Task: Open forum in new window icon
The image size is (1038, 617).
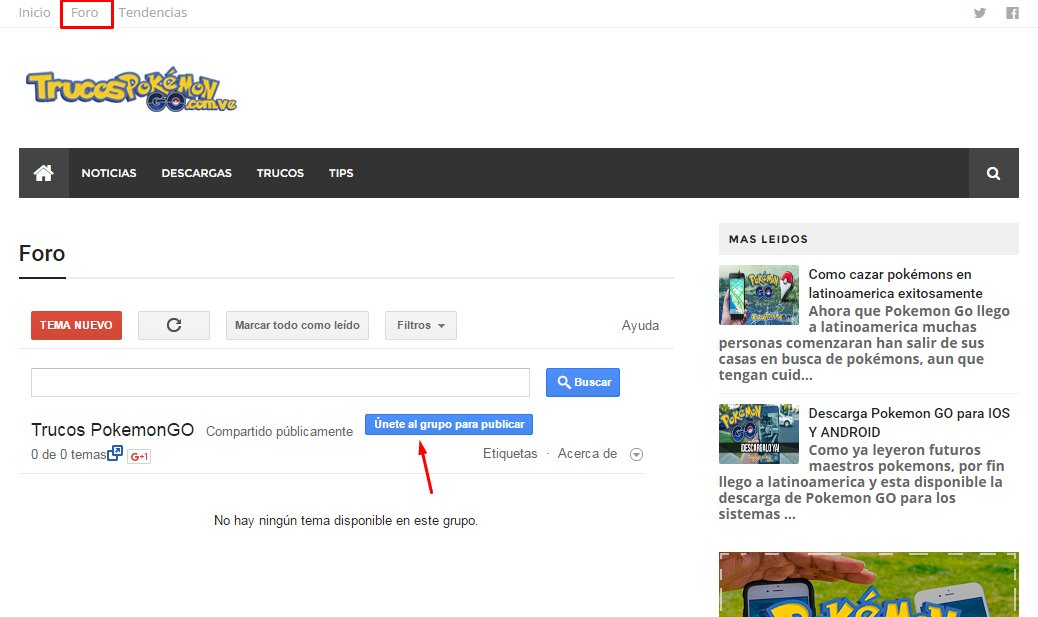Action: tap(115, 453)
